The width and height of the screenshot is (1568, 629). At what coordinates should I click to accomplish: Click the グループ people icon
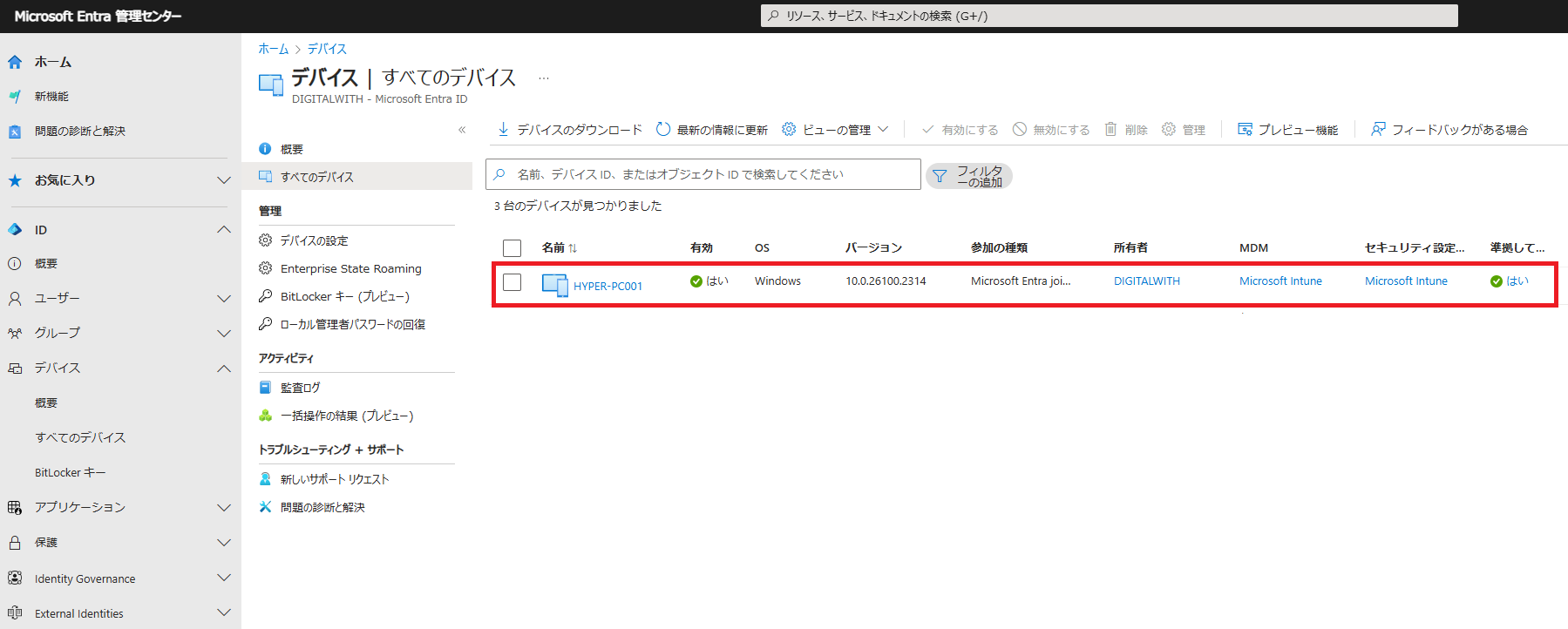(15, 334)
